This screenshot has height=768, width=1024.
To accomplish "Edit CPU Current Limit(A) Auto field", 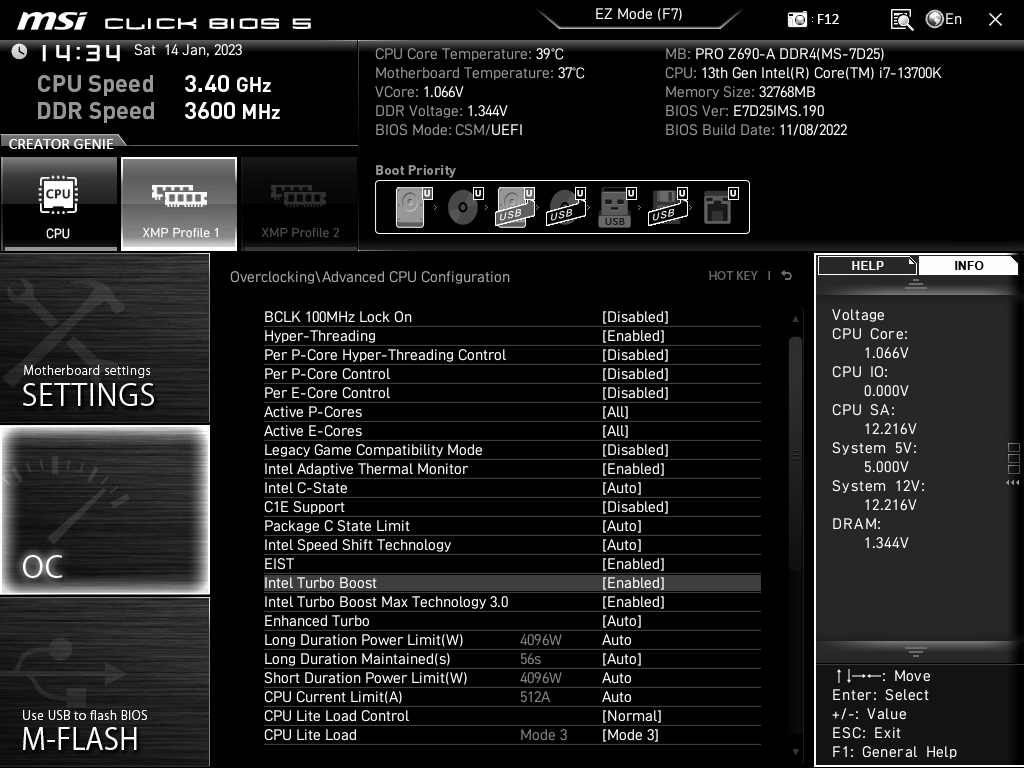I will point(616,697).
